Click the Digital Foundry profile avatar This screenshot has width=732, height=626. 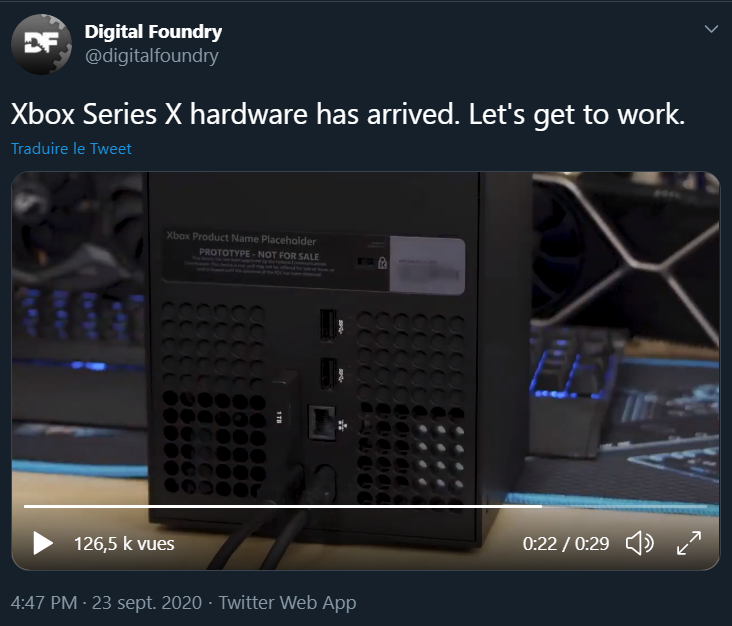(x=41, y=44)
